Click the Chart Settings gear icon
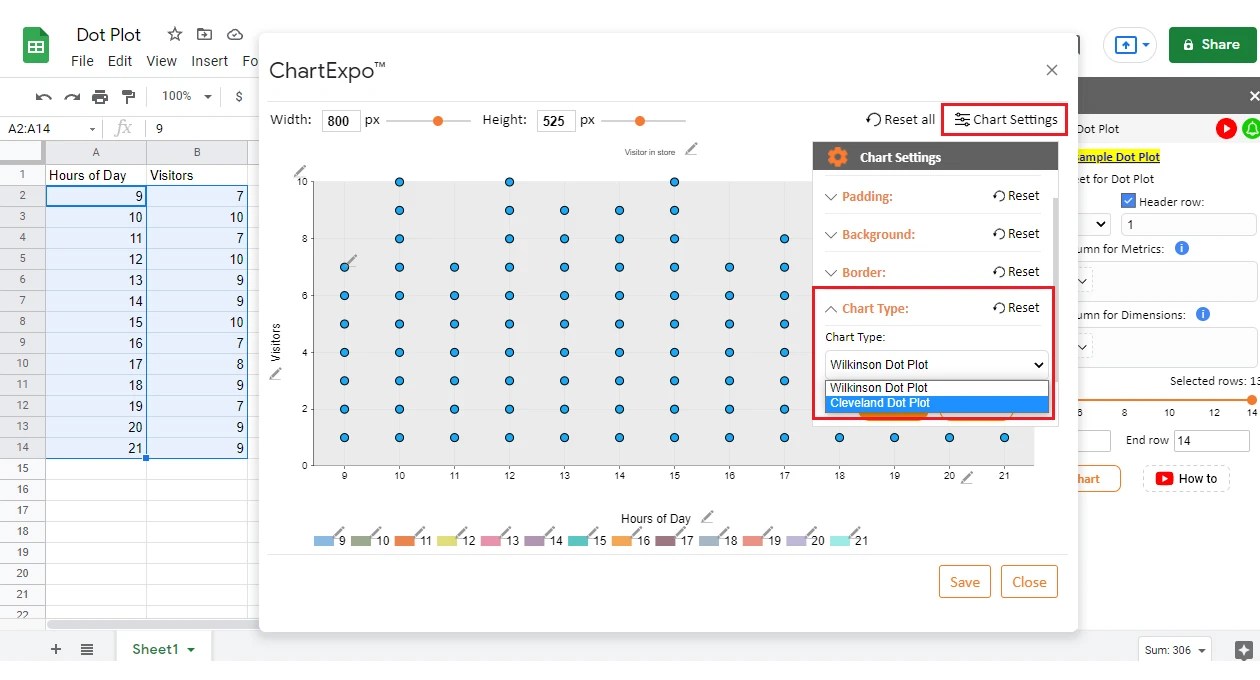The image size is (1260, 680). pos(838,157)
